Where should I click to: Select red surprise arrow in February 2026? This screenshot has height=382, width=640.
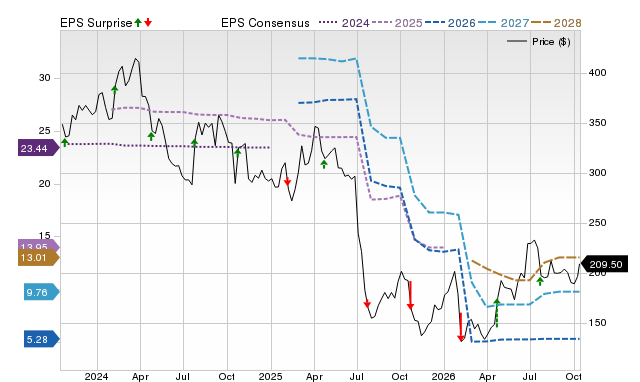pyautogui.click(x=461, y=327)
